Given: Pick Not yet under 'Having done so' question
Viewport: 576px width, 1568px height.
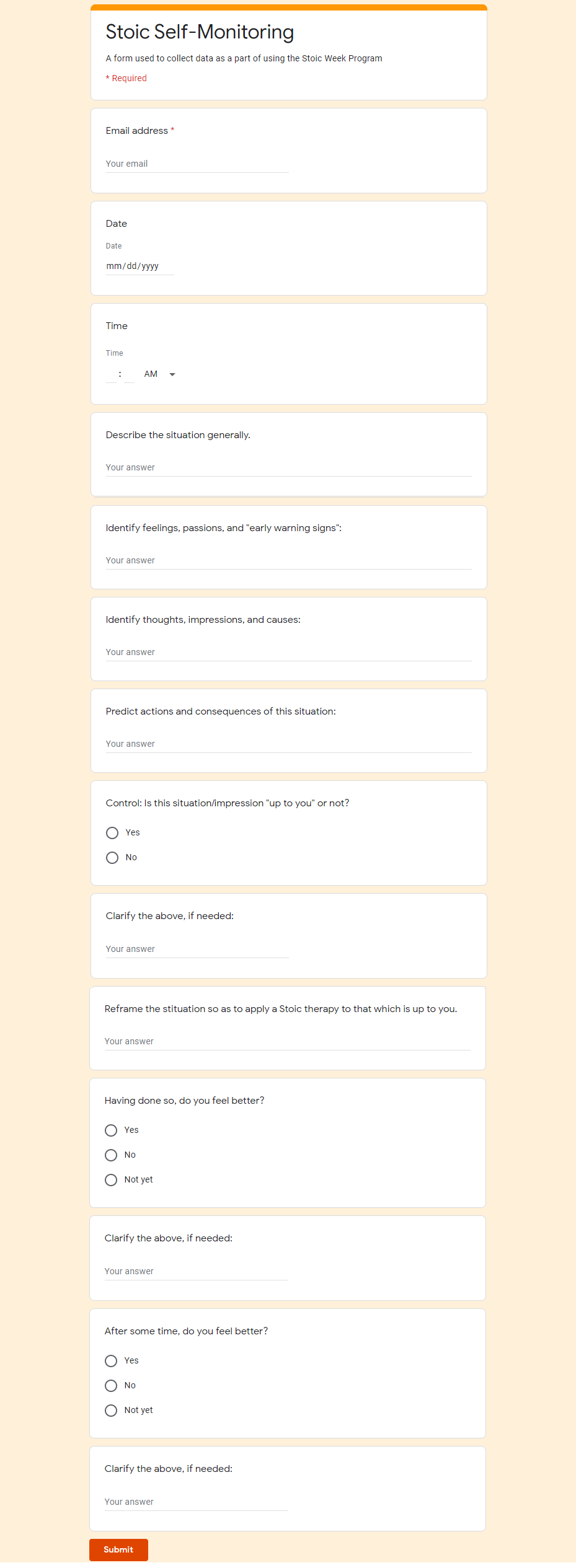Looking at the screenshot, I should point(111,1179).
